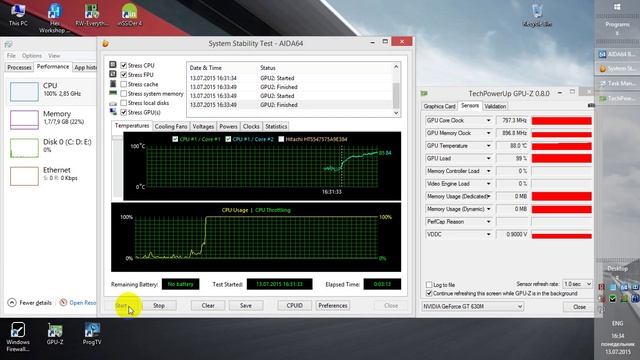The height and width of the screenshot is (360, 640).
Task: Click the cache chip icon beside Stress cache
Action: coord(113,84)
